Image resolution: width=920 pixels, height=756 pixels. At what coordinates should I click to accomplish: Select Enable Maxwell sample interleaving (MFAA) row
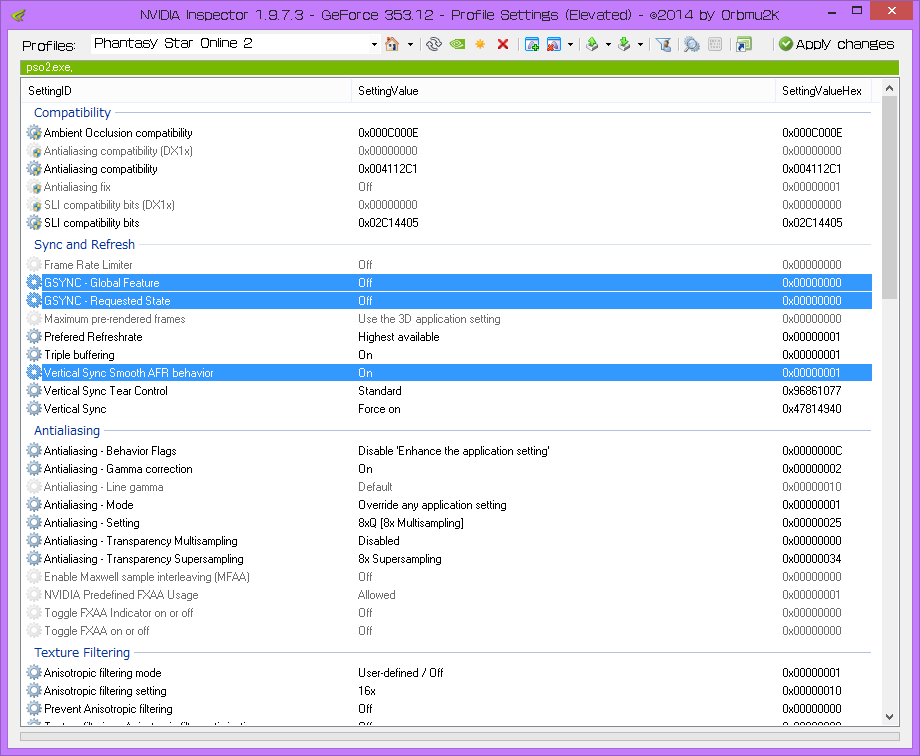[x=449, y=577]
